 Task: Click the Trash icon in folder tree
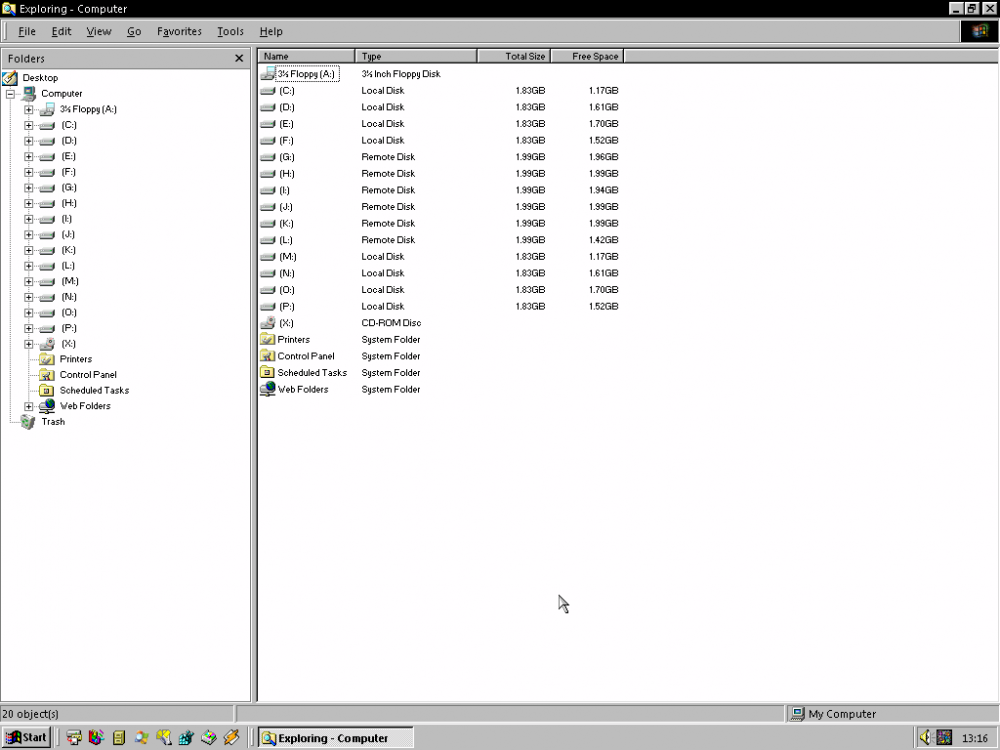28,422
